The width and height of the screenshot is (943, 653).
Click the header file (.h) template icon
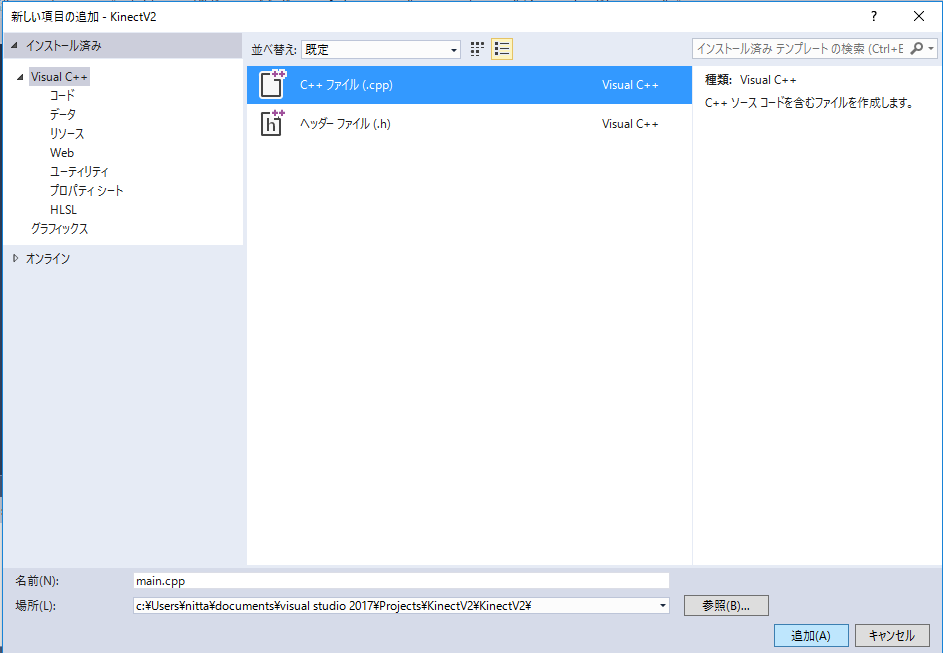[x=272, y=123]
